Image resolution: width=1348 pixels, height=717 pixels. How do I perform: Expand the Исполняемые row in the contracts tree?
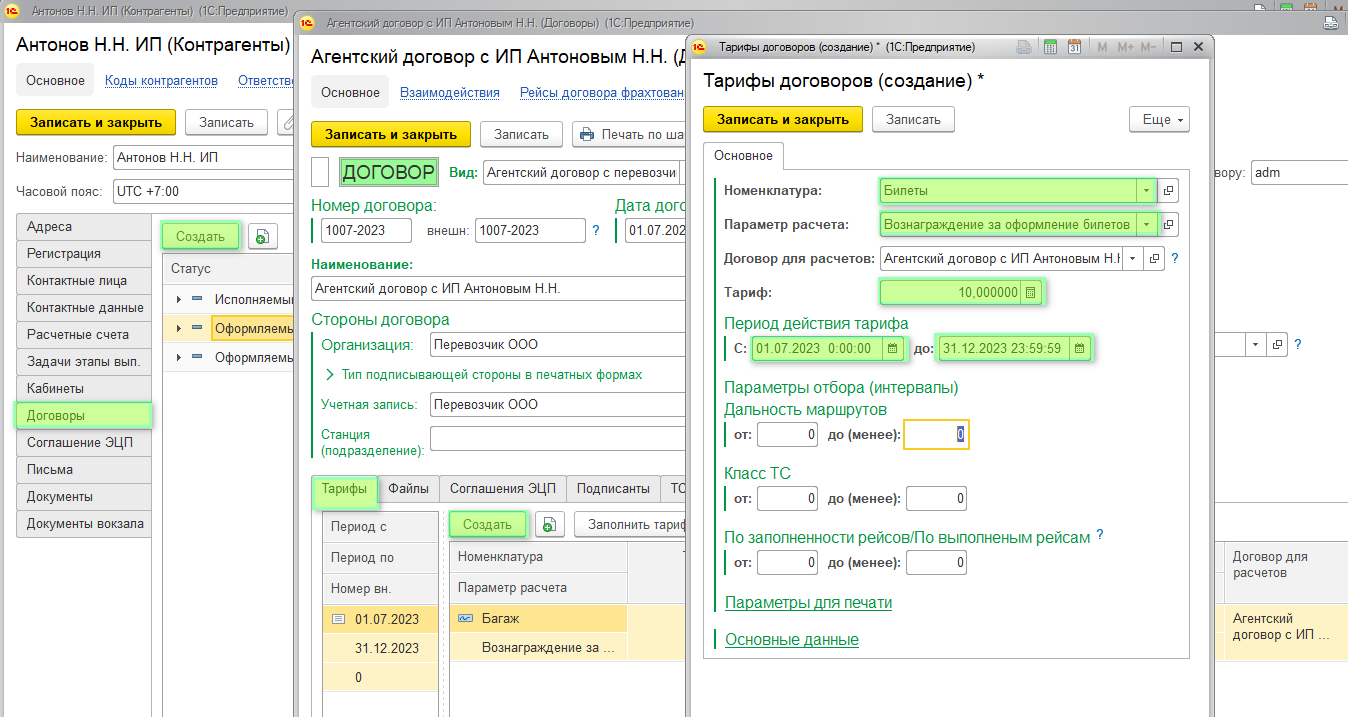179,299
